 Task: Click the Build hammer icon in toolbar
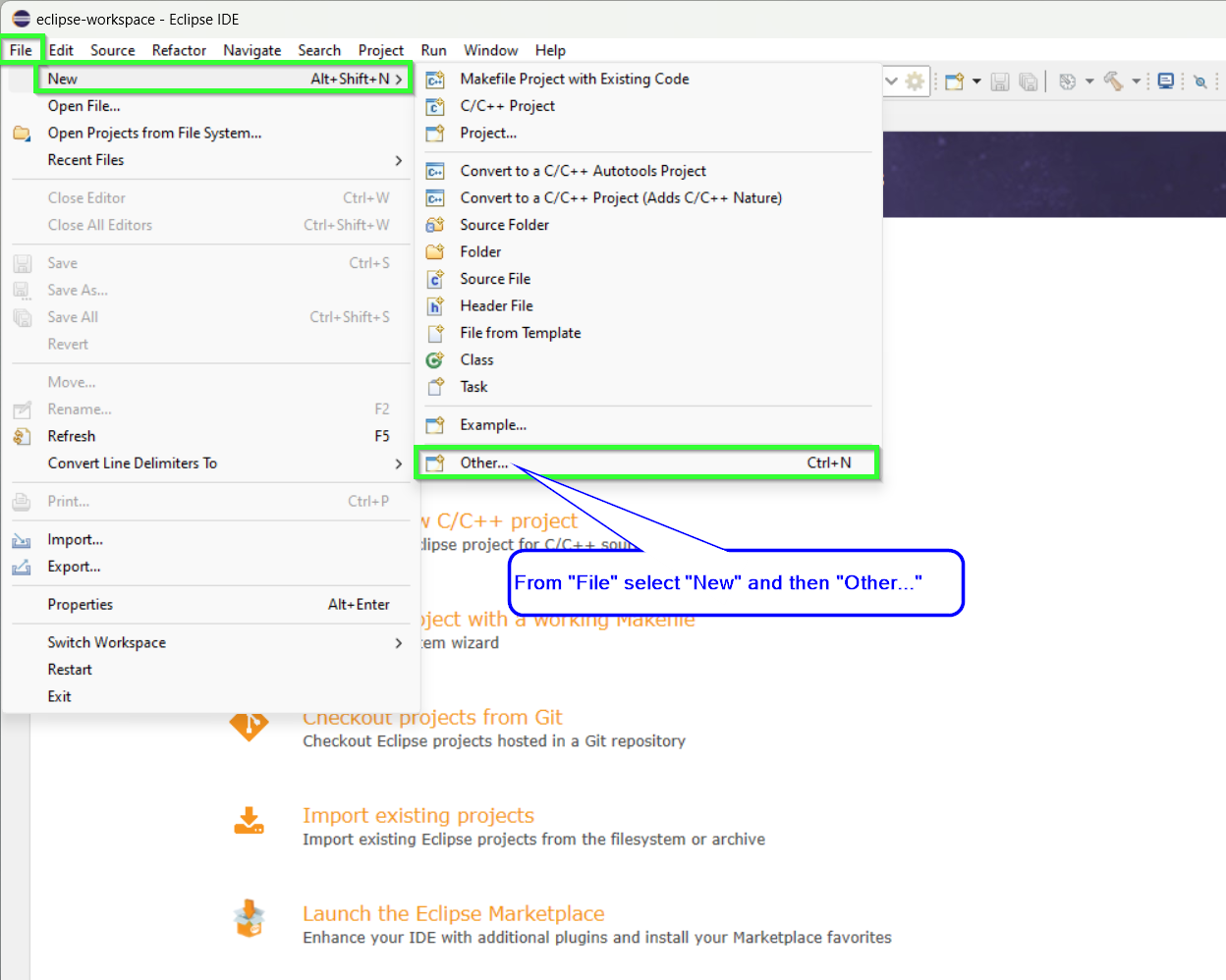[x=1113, y=82]
